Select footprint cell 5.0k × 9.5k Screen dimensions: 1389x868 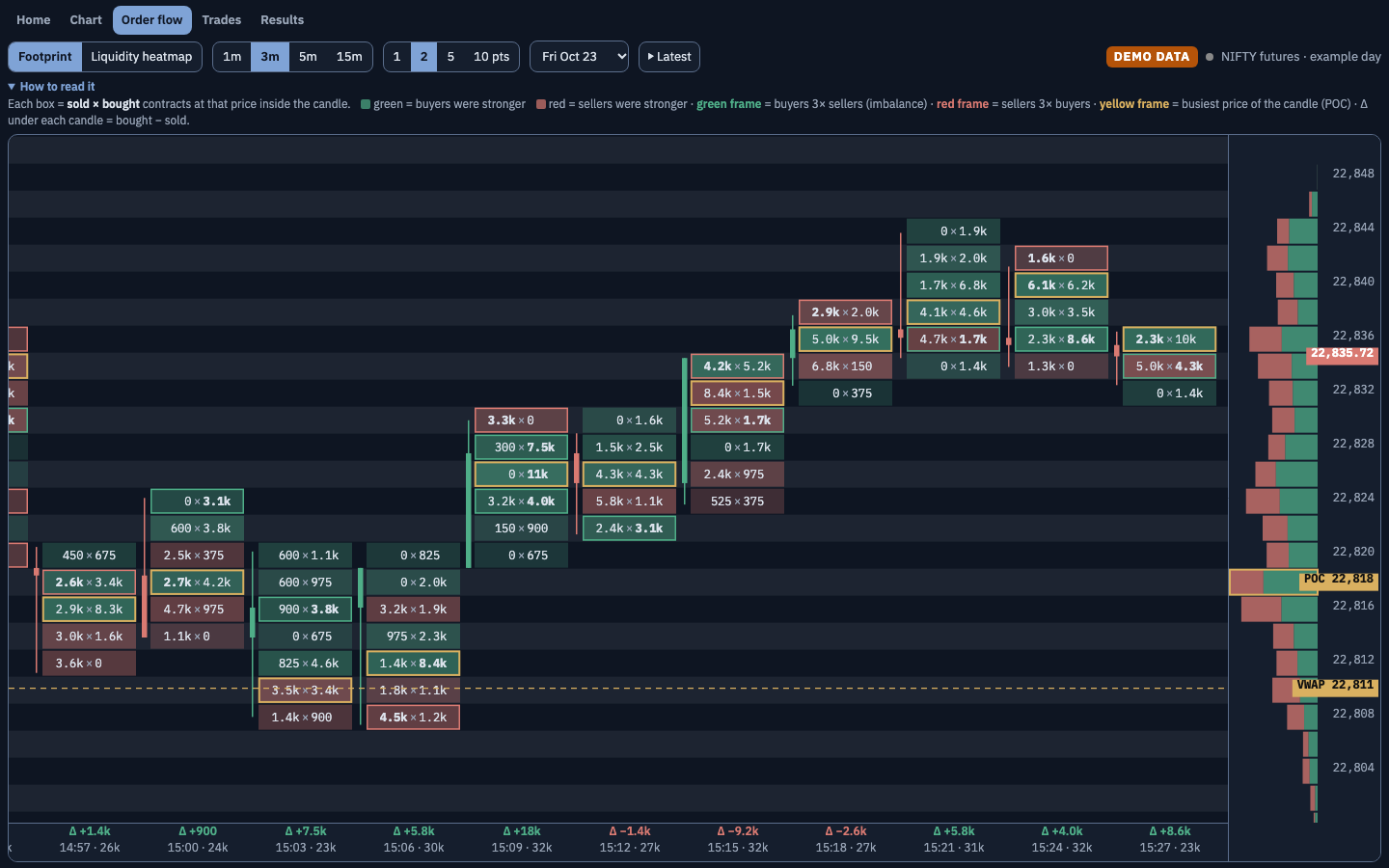point(845,339)
